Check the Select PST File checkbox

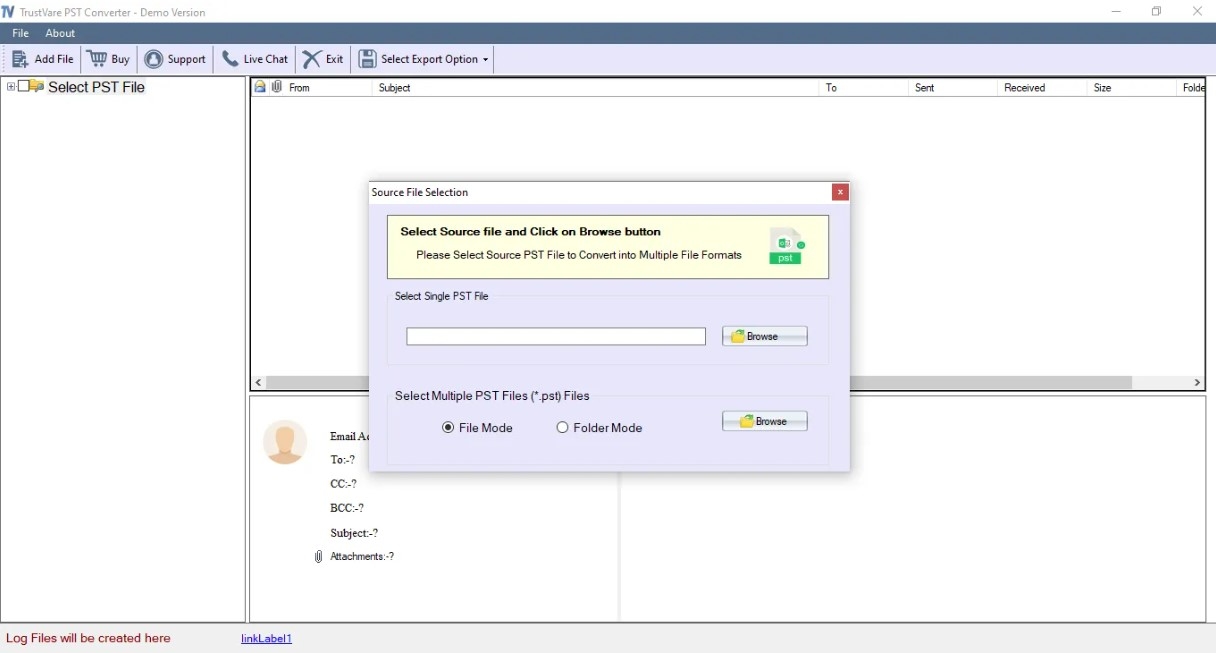(x=24, y=87)
